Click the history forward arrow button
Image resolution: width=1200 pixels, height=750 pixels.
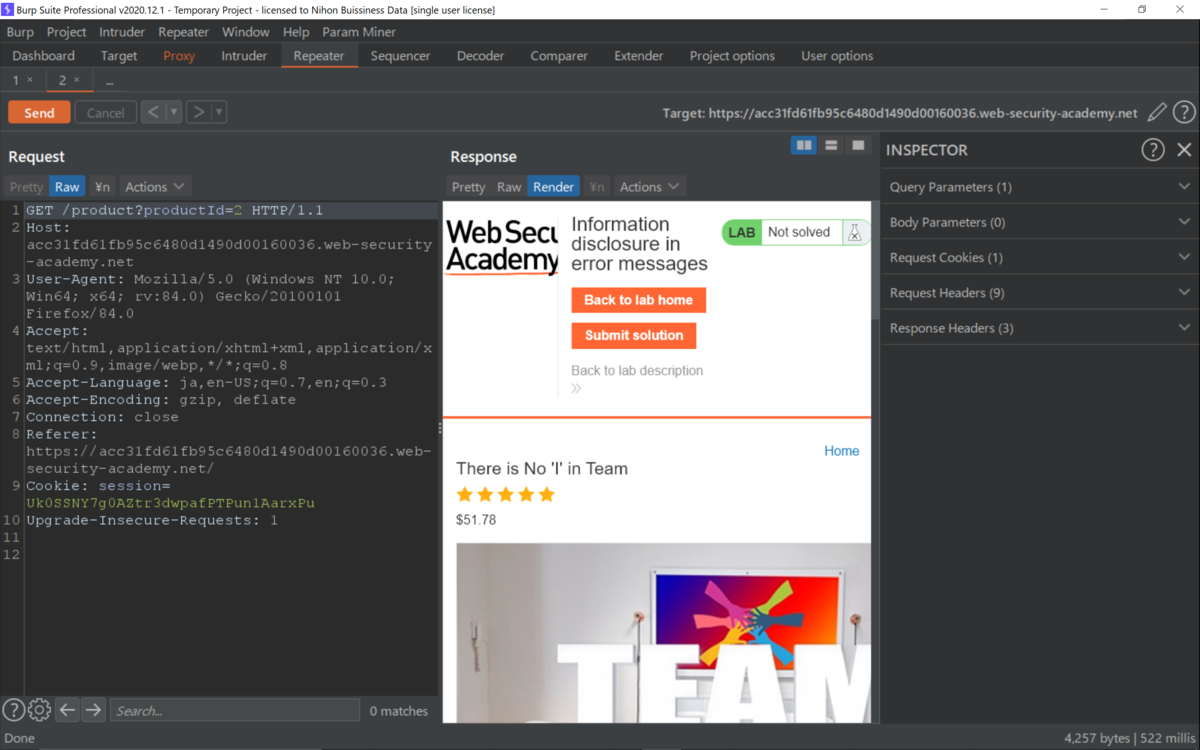198,112
